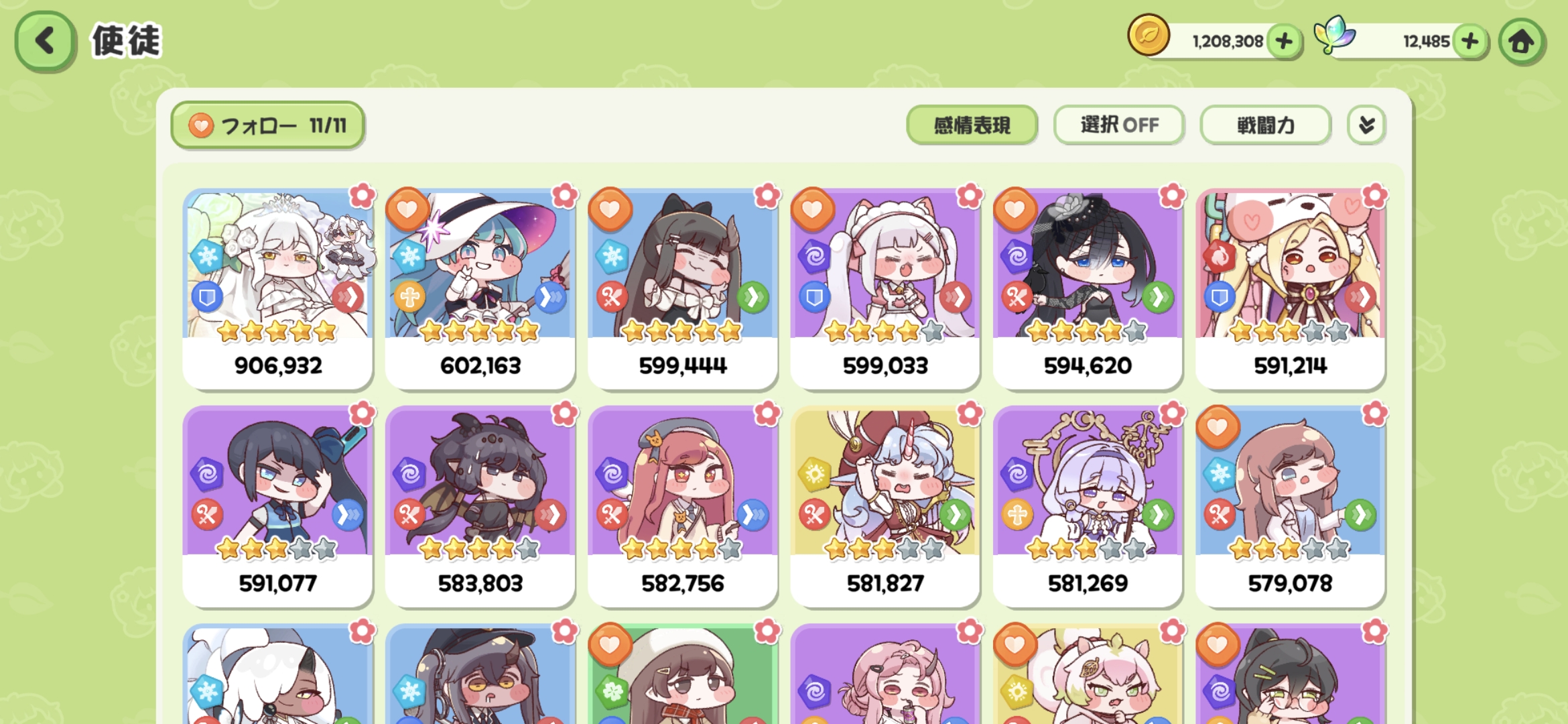Toggle the 選択 OFF selection switch
This screenshot has width=1568, height=724.
[1118, 125]
